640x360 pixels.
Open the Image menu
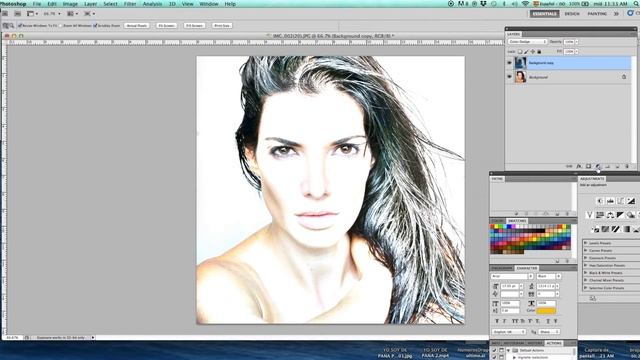(x=70, y=4)
